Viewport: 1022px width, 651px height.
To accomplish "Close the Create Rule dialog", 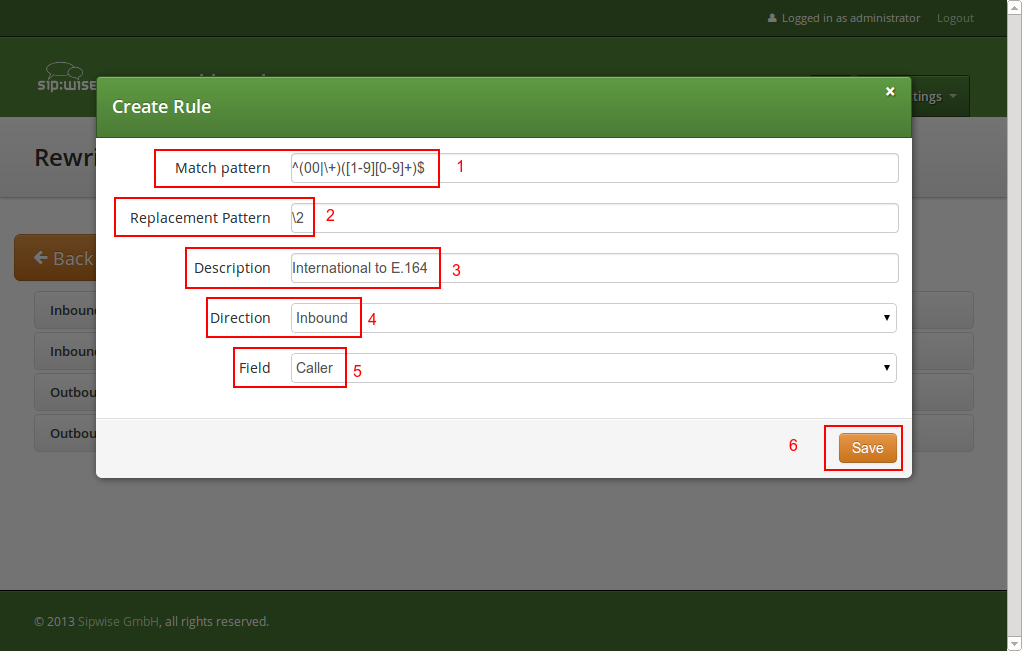I will [x=890, y=92].
